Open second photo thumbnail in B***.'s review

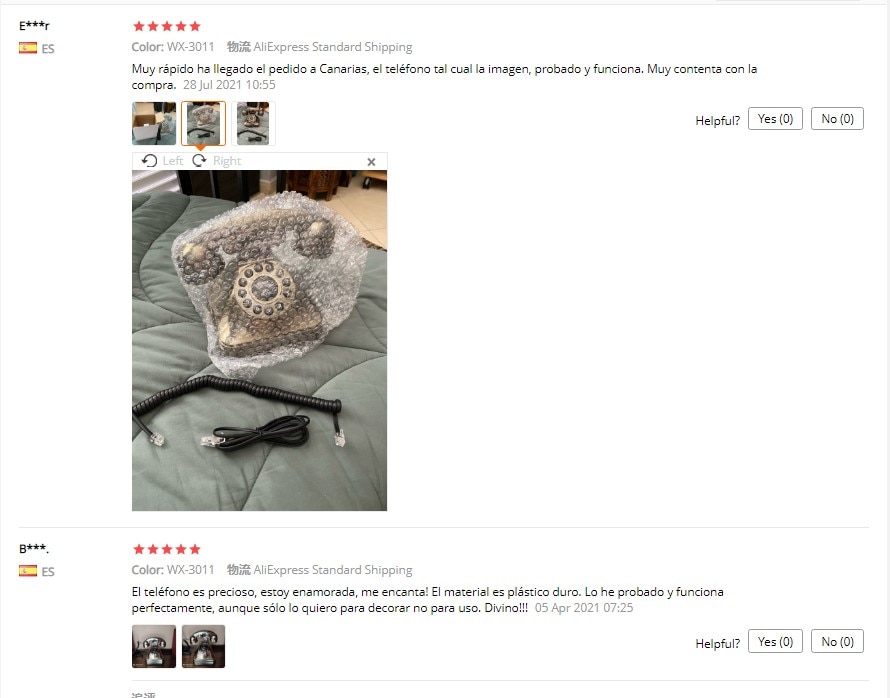[x=203, y=646]
